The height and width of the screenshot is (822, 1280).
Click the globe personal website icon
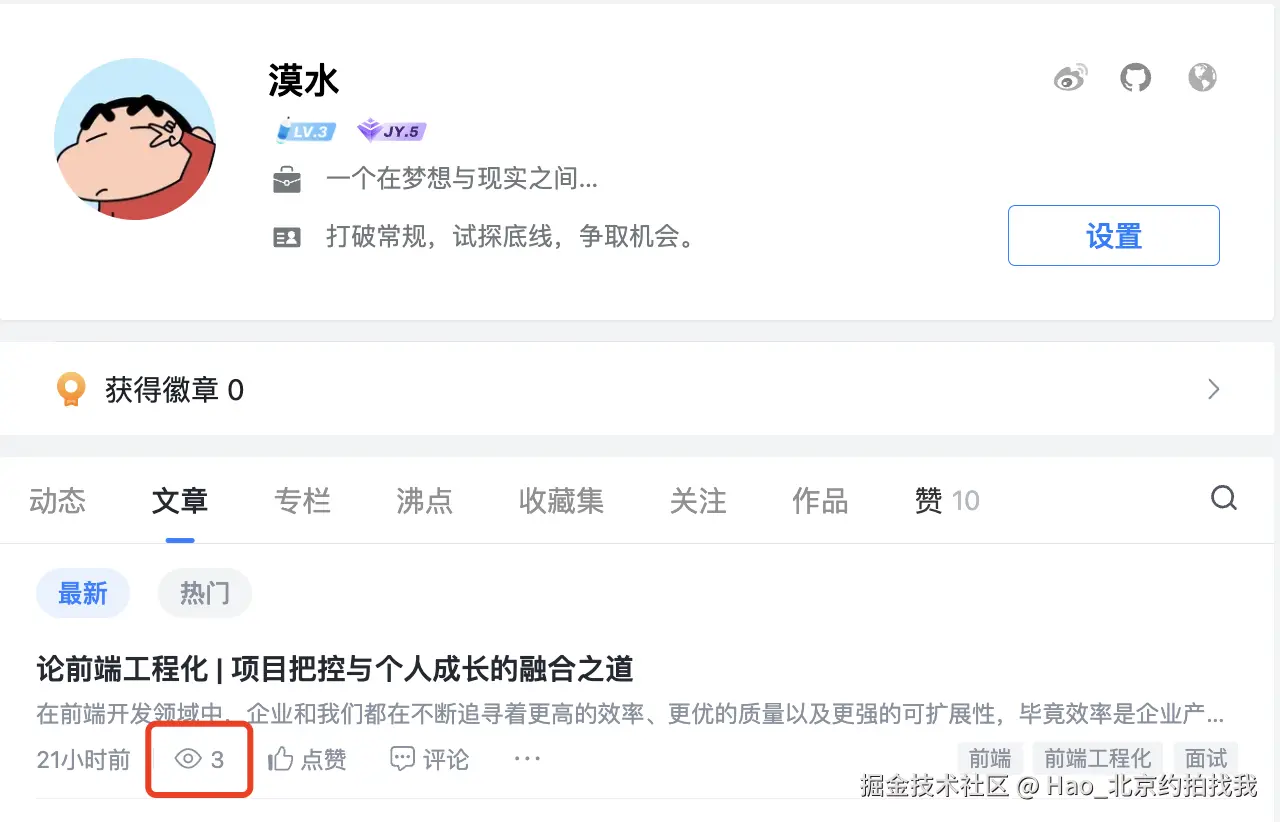[1202, 76]
